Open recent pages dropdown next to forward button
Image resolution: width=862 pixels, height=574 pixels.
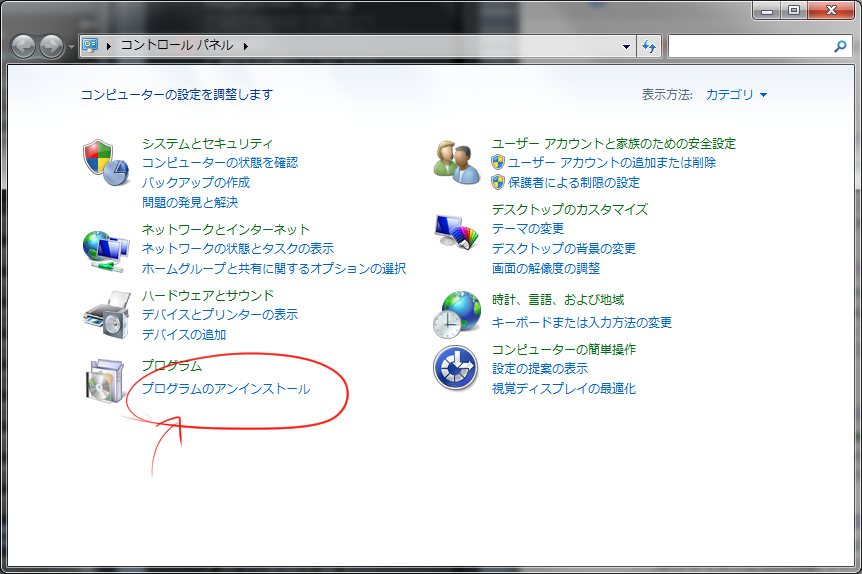pyautogui.click(x=71, y=47)
